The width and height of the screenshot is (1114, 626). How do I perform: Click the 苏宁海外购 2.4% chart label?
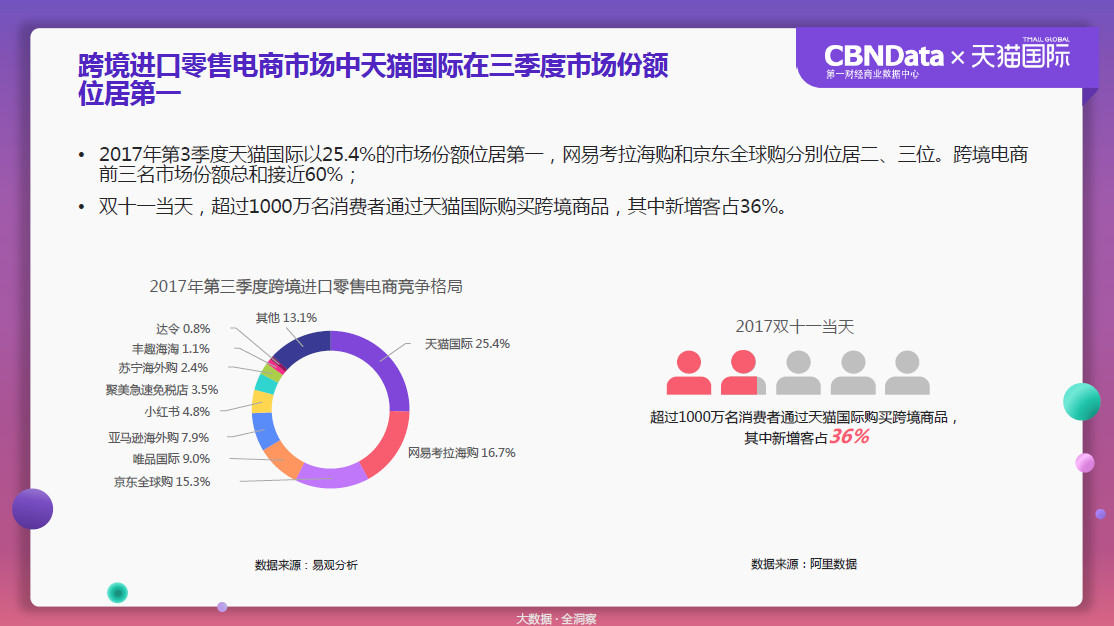[x=163, y=368]
